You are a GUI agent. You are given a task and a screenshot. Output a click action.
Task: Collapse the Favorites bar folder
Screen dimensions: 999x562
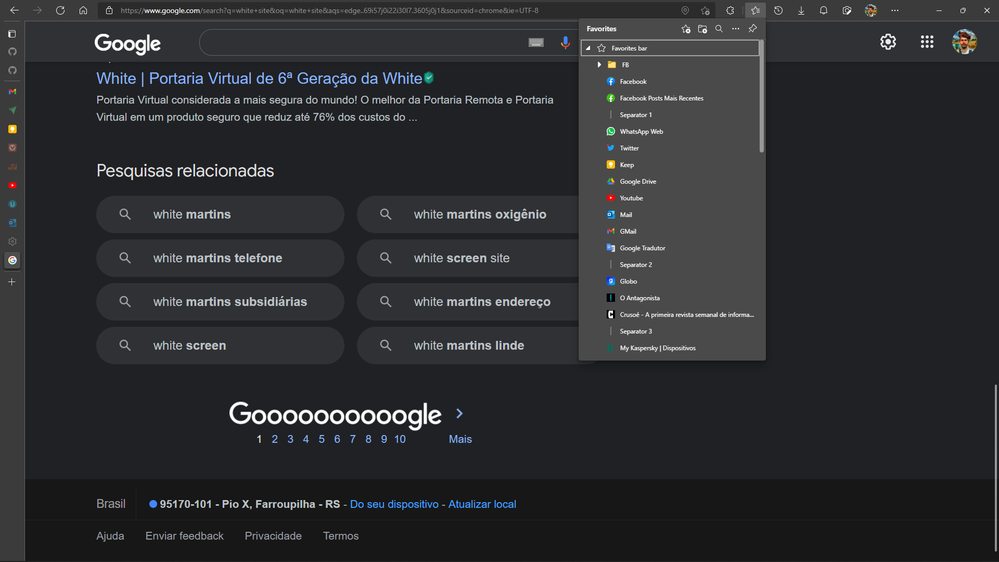click(588, 48)
